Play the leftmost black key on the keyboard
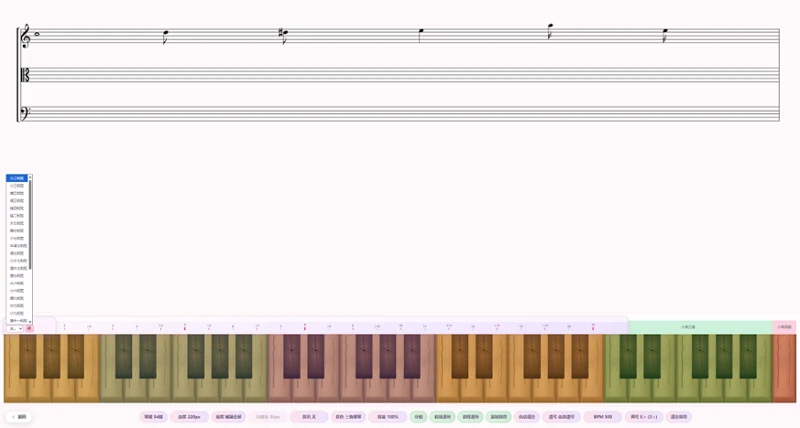This screenshot has height=428, width=800. (28, 356)
